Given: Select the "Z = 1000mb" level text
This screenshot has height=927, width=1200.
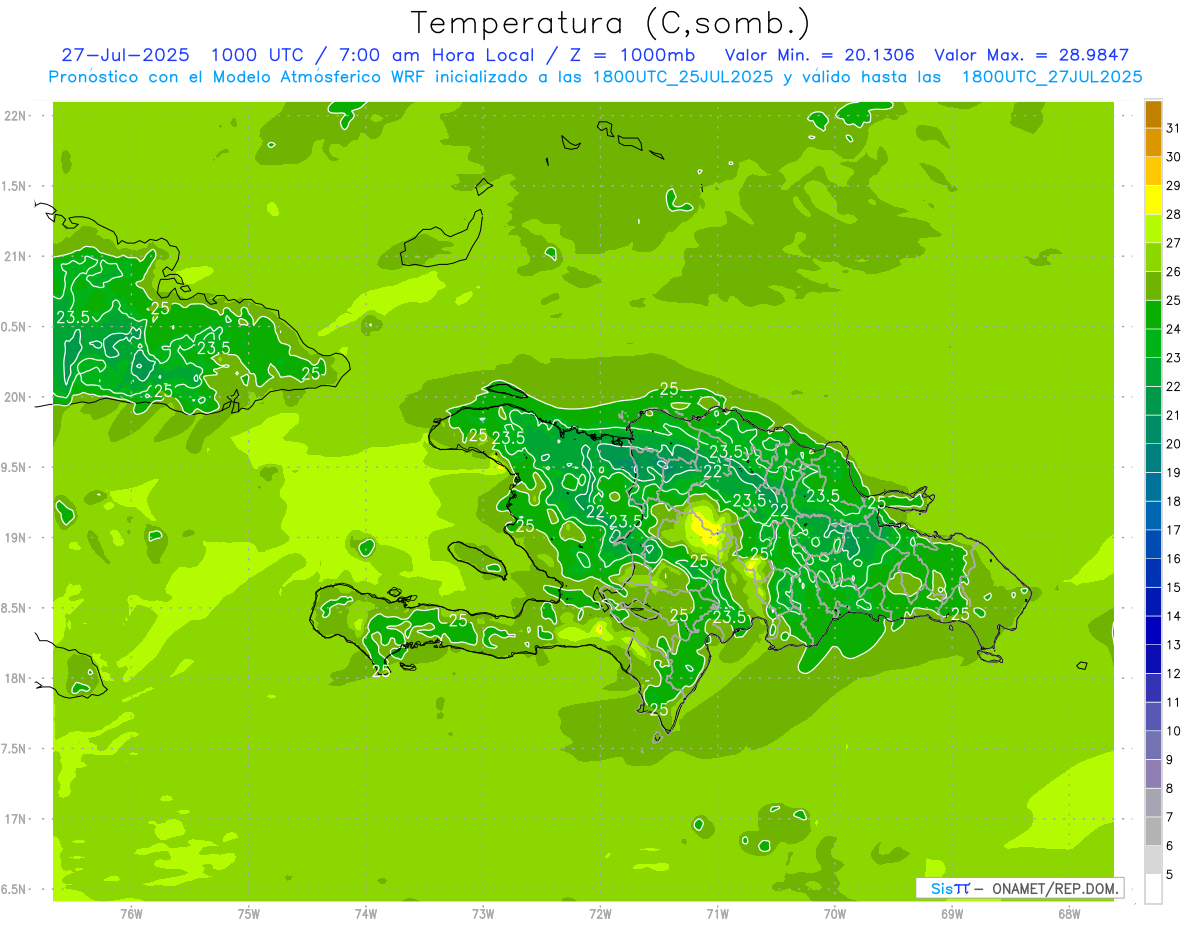Looking at the screenshot, I should click(x=631, y=55).
